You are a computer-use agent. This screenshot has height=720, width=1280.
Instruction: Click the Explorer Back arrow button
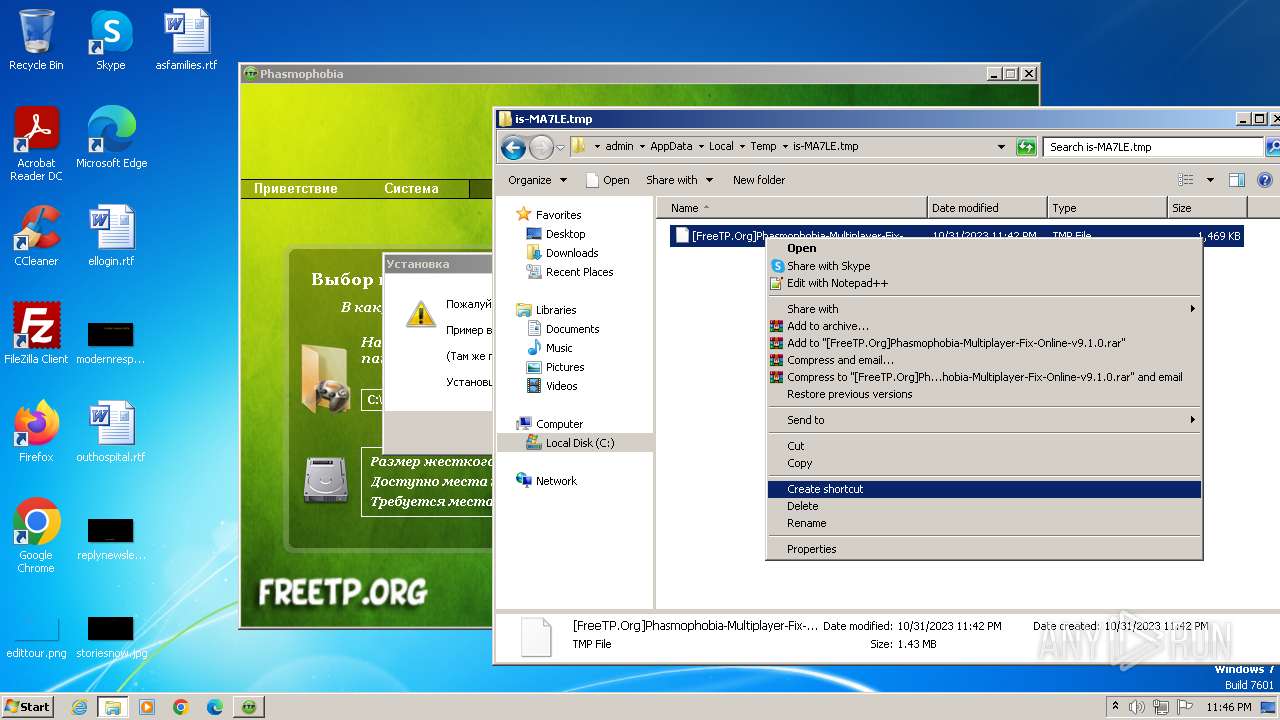[513, 147]
